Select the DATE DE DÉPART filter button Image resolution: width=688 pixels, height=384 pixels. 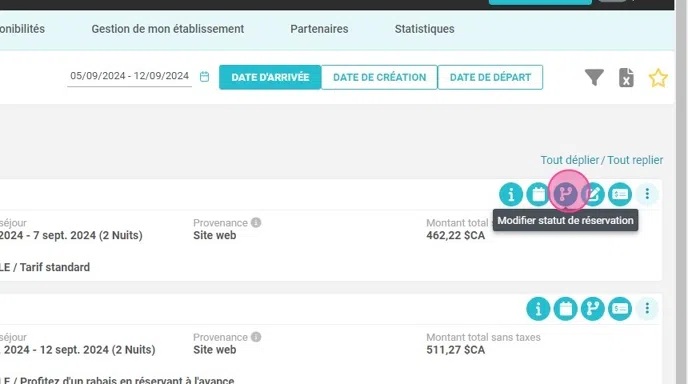pyautogui.click(x=490, y=77)
